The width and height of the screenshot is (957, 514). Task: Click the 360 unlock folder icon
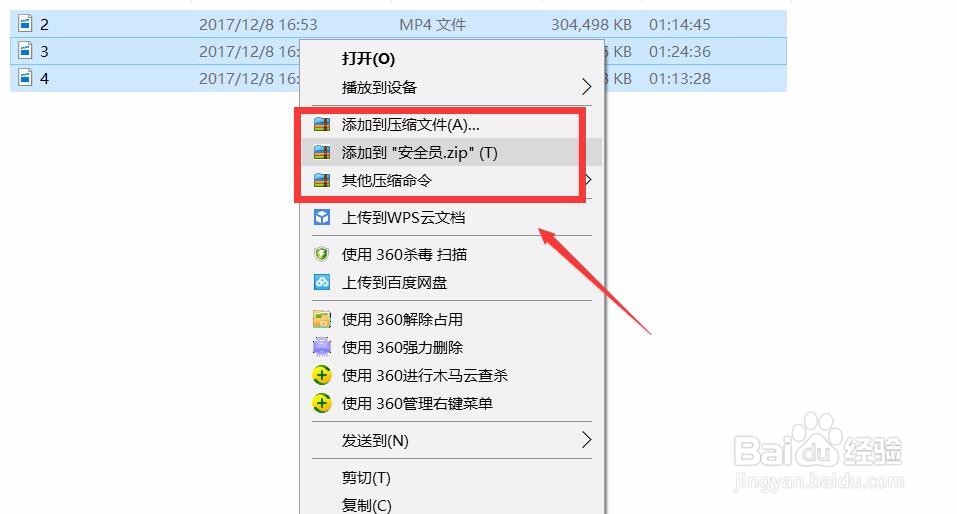322,319
